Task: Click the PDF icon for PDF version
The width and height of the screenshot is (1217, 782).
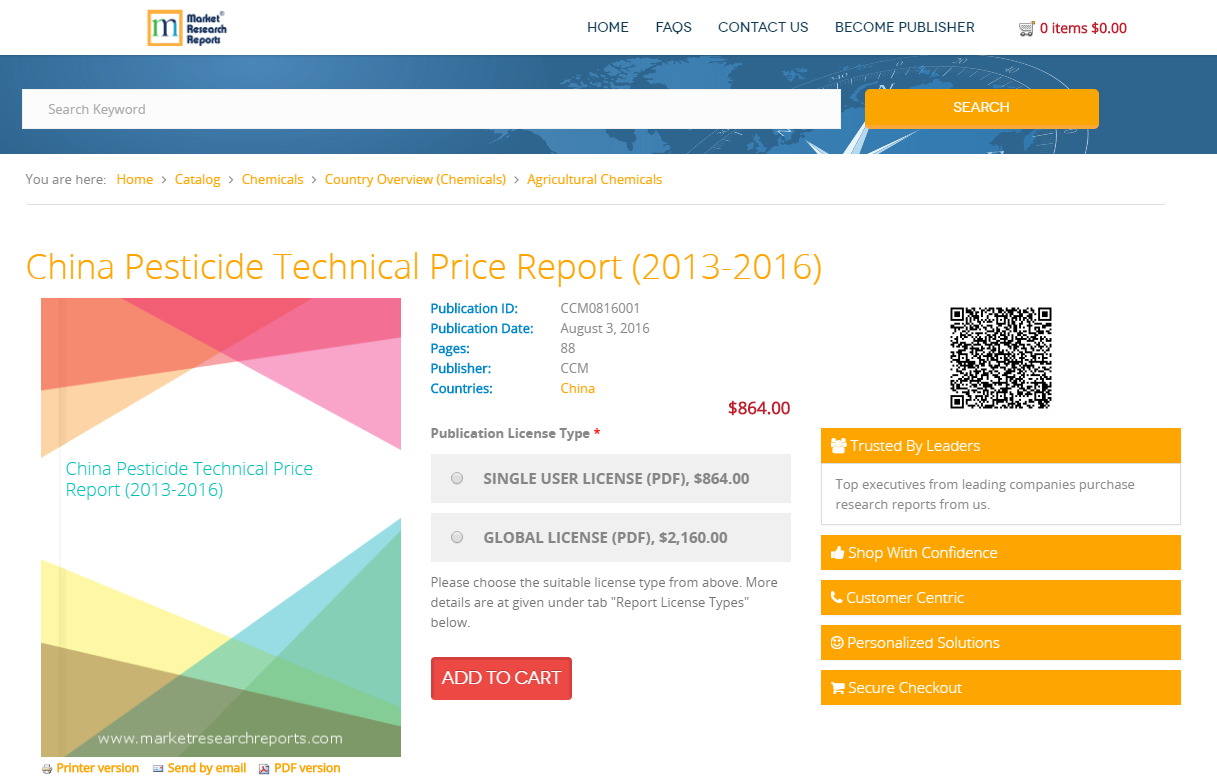Action: (264, 769)
